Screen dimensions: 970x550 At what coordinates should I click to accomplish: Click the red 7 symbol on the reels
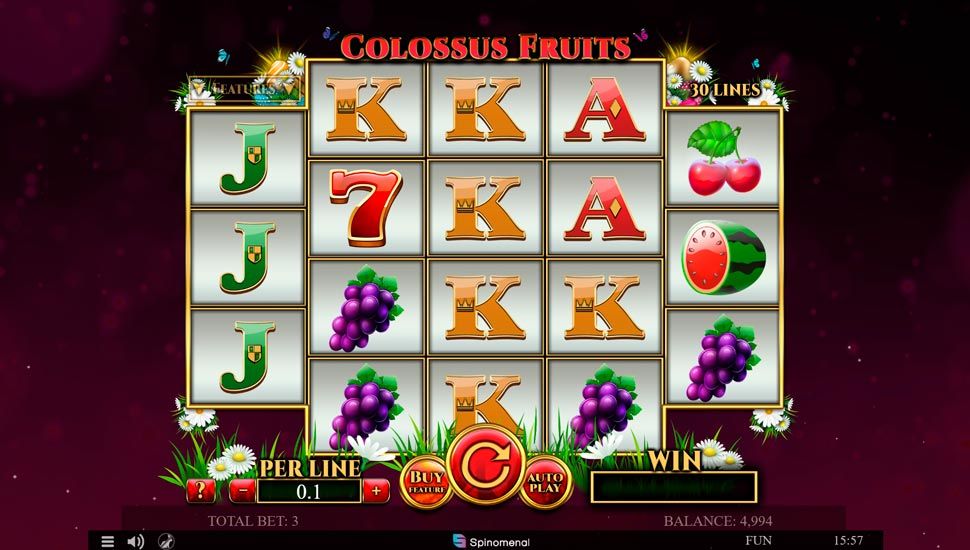tap(366, 207)
